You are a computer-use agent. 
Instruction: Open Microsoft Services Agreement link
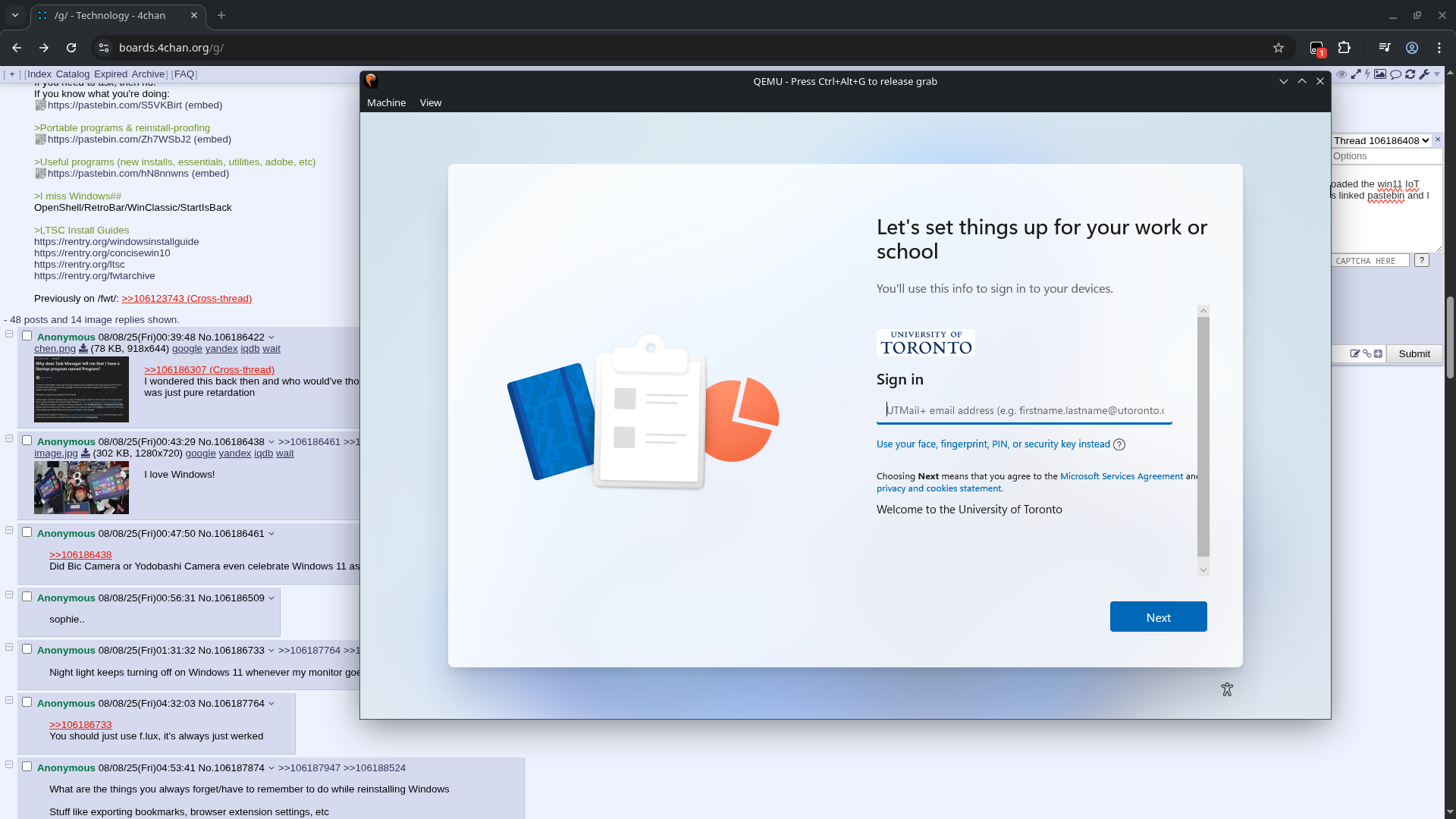coord(1122,476)
